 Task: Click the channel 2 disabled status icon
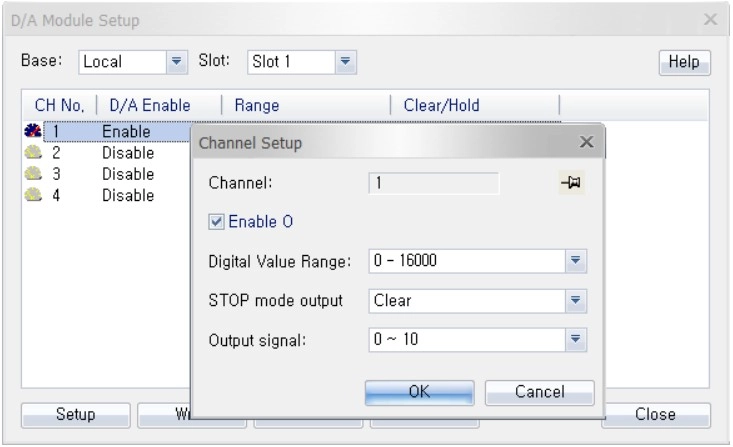(33, 152)
